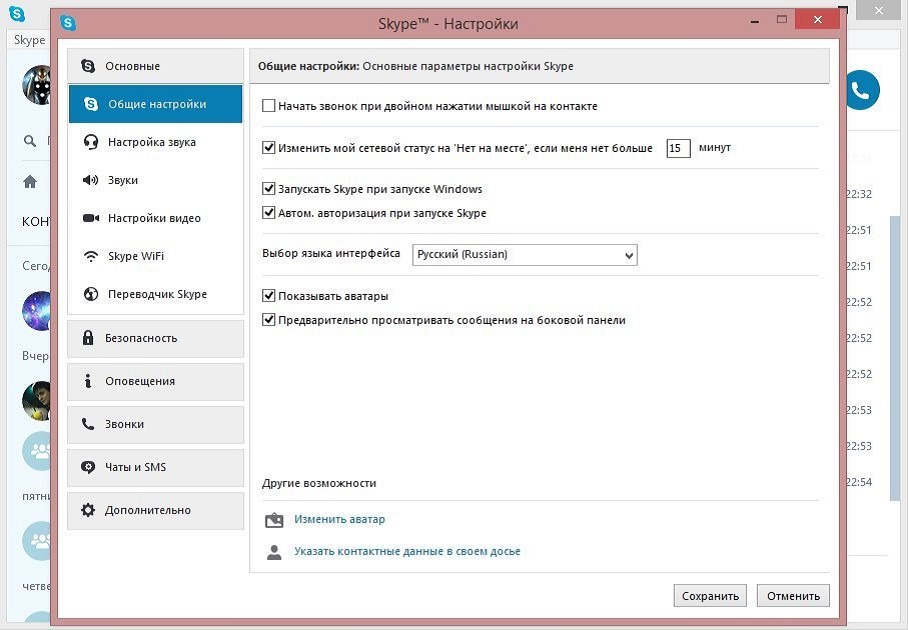Click the camera icon for video settings

91,218
